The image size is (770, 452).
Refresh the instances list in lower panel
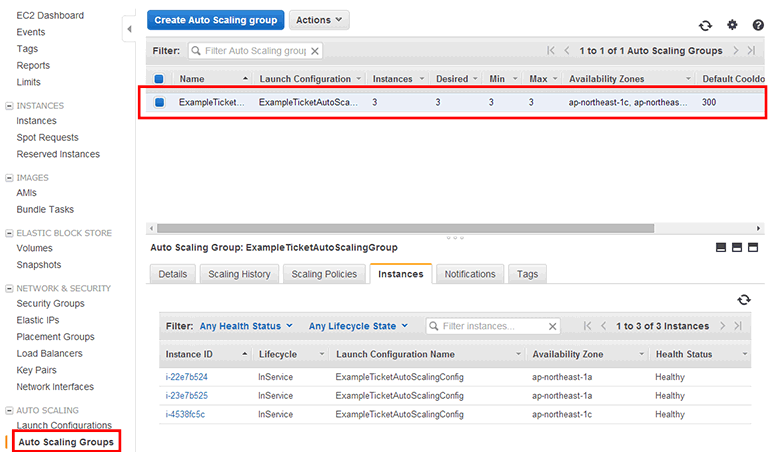point(743,300)
